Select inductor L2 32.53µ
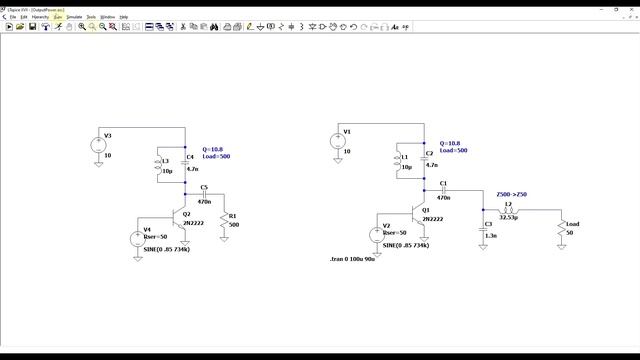This screenshot has width=640, height=360. pos(508,211)
